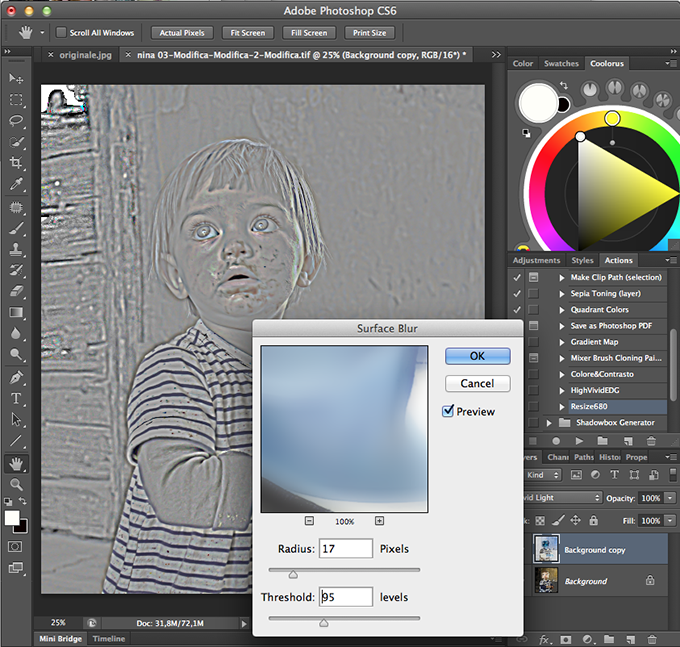Expand the Resize680 action

[x=562, y=407]
